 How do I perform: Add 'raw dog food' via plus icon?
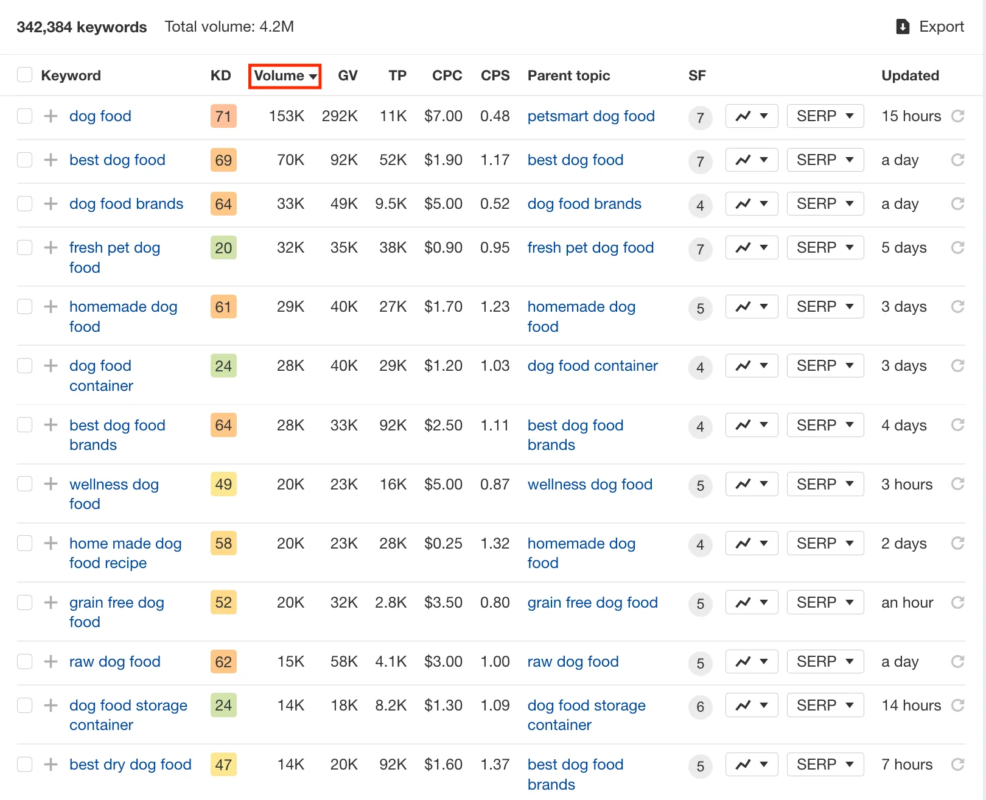tap(51, 662)
